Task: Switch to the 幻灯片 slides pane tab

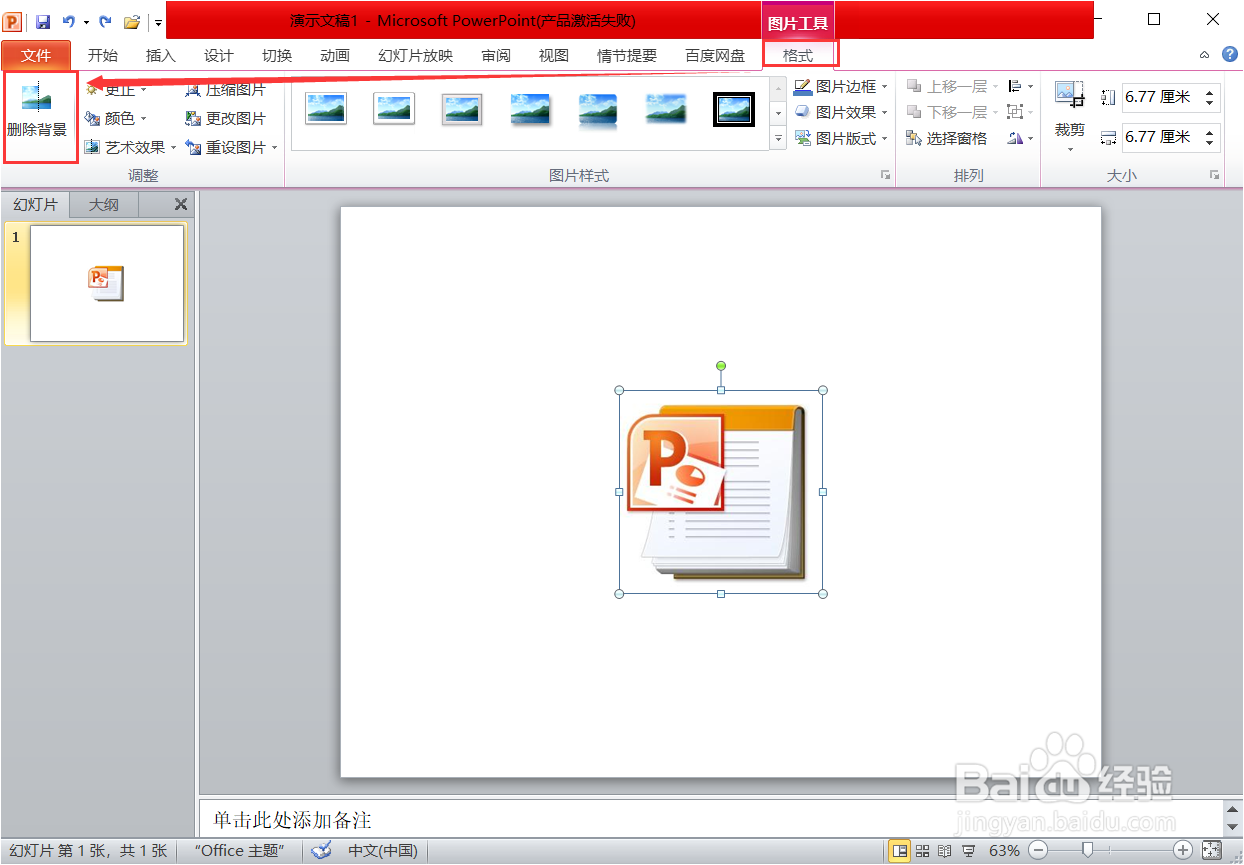Action: coord(35,205)
